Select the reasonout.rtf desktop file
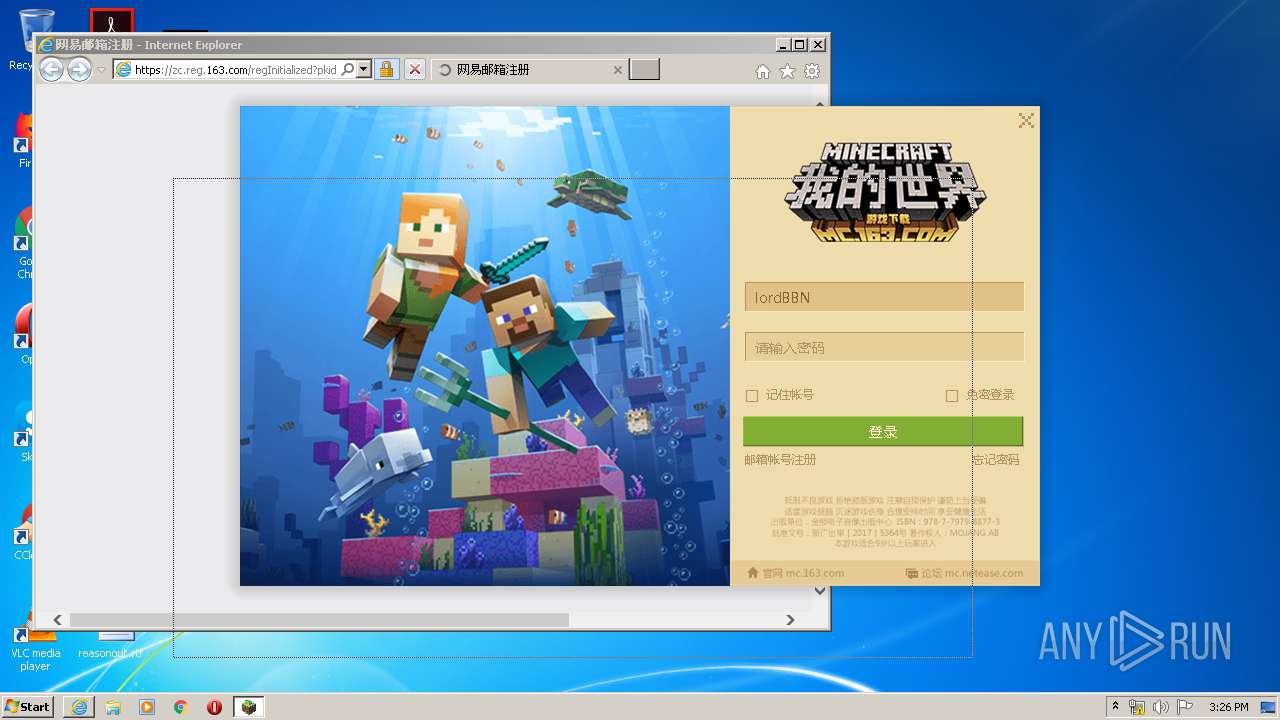Image resolution: width=1280 pixels, height=720 pixels. click(x=111, y=645)
